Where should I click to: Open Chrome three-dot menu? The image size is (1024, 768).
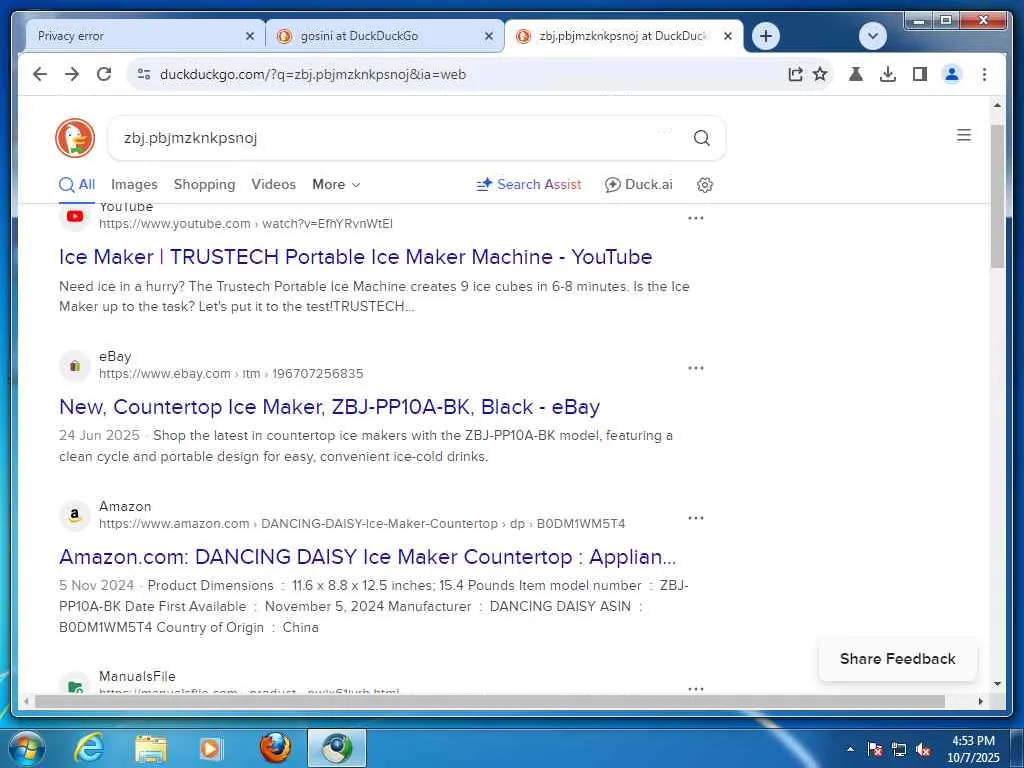[x=984, y=74]
